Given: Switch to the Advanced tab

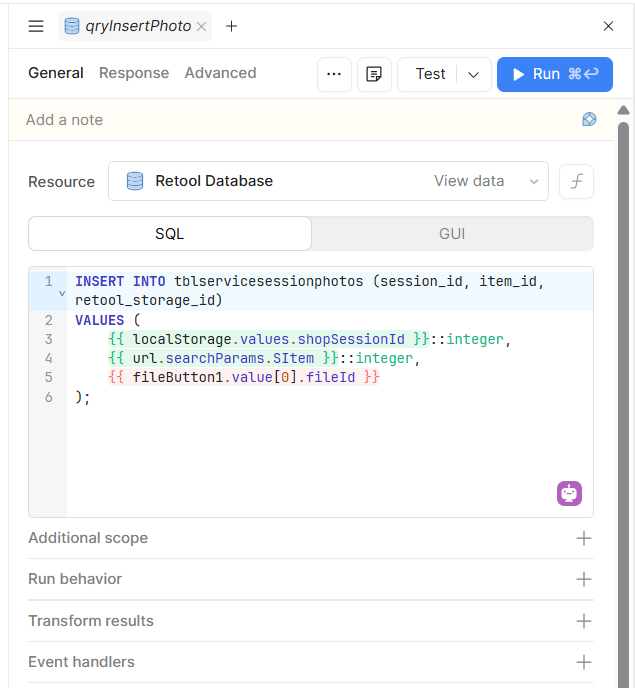Looking at the screenshot, I should point(220,73).
